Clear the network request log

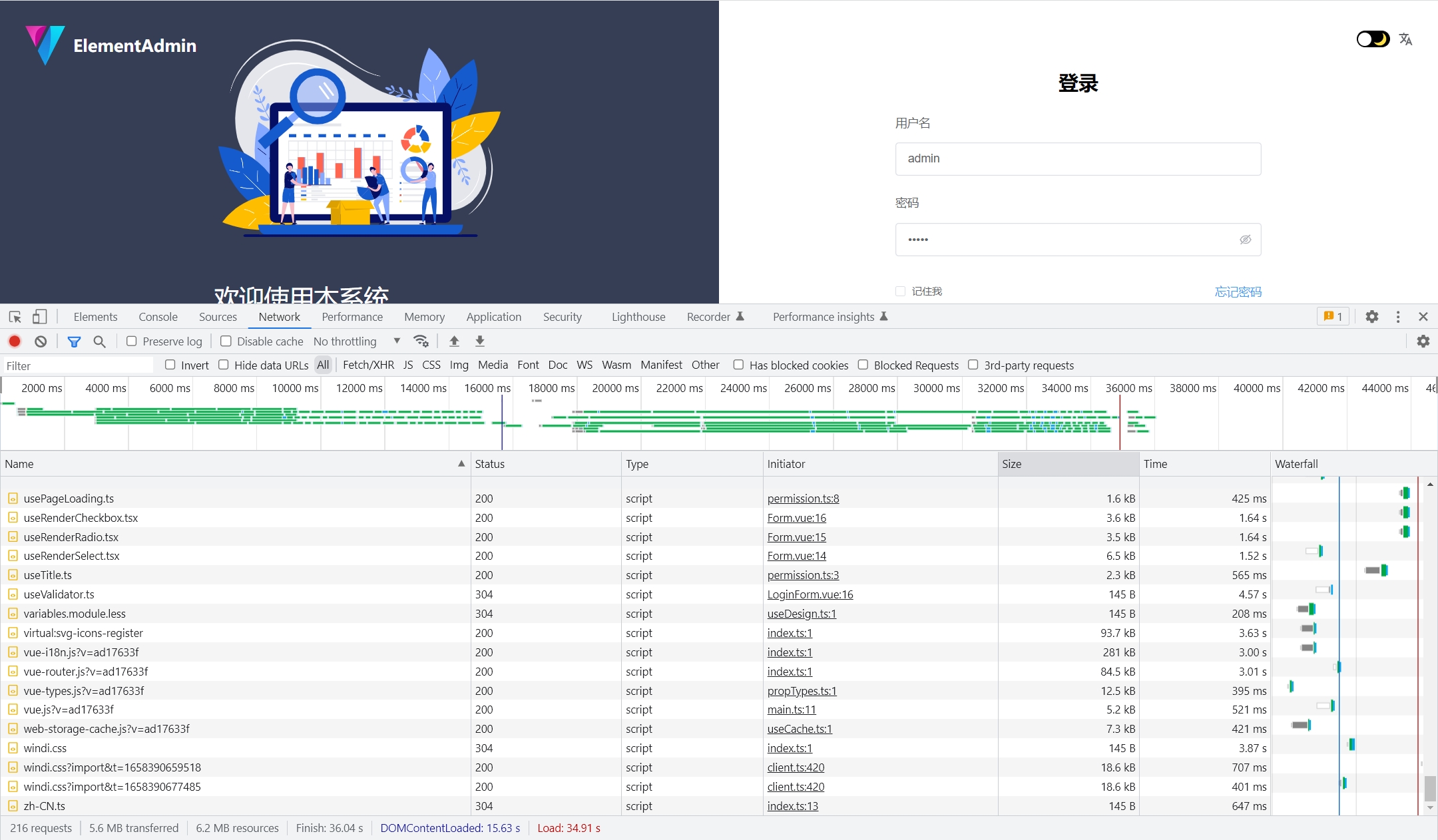coord(41,341)
